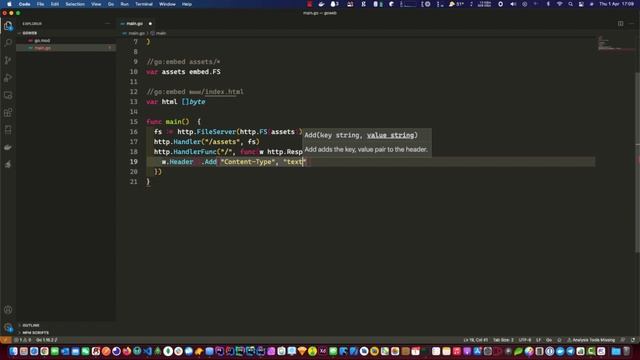
Task: Open the Terminal menu
Action: pos(144,4)
